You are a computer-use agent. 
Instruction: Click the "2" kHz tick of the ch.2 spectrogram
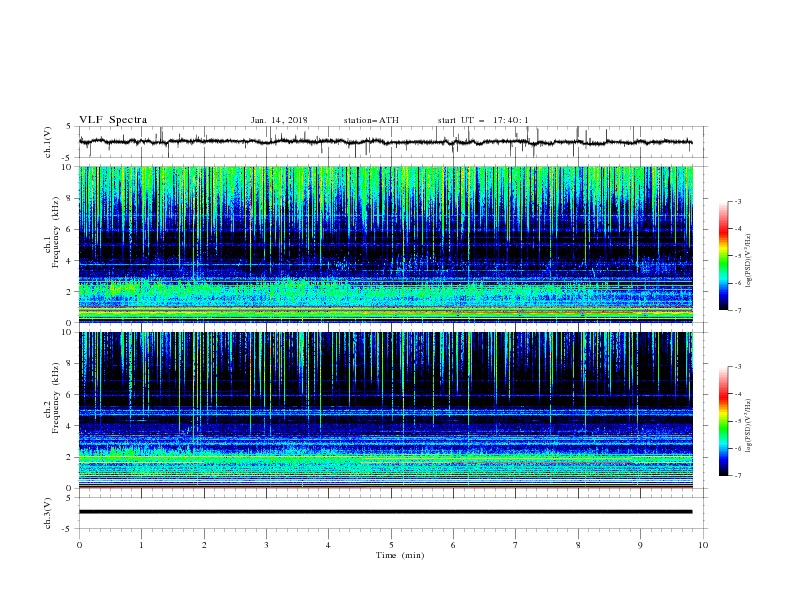click(70, 457)
